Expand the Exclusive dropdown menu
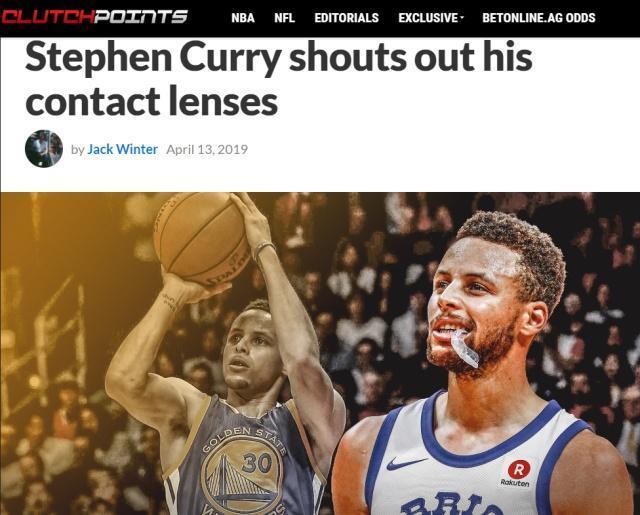 click(x=431, y=18)
